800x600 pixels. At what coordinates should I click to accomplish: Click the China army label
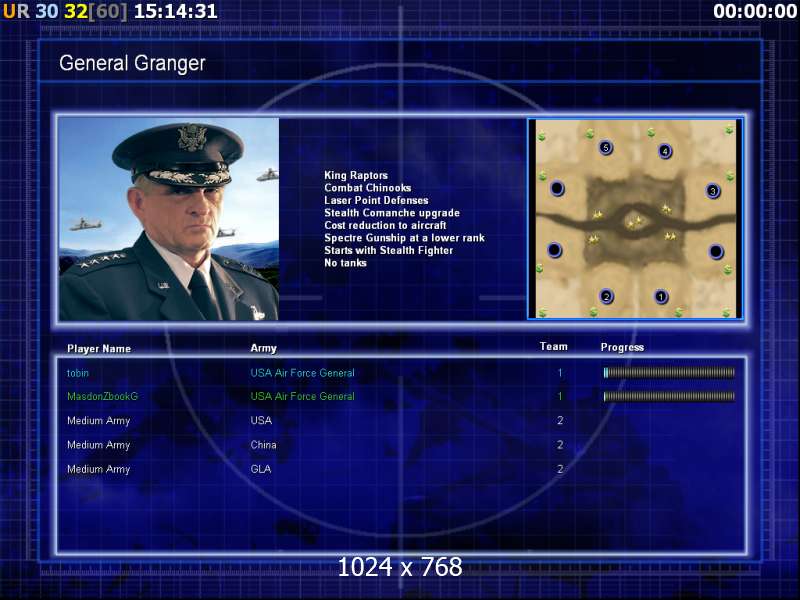[x=263, y=445]
